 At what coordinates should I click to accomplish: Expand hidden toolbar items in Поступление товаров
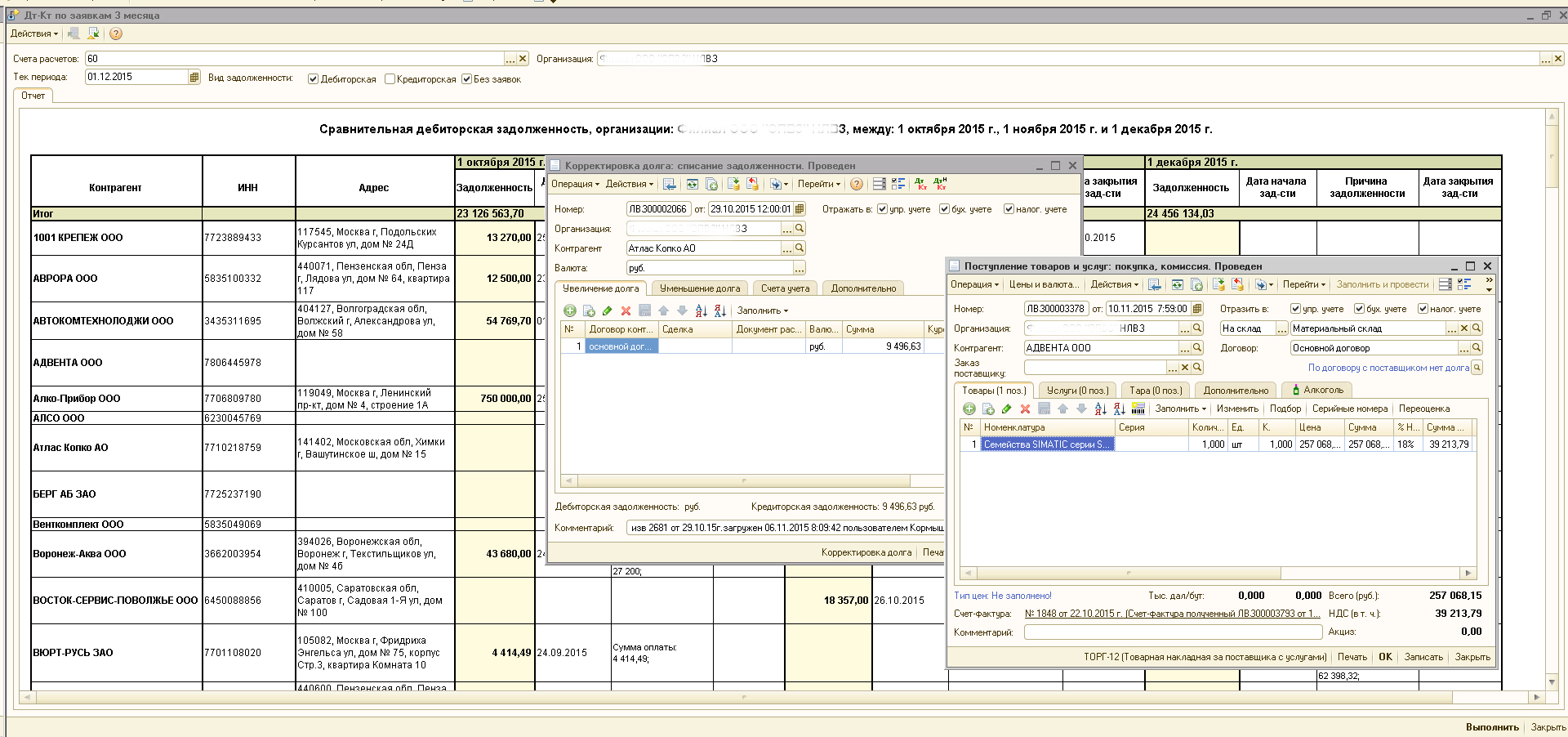[1489, 284]
